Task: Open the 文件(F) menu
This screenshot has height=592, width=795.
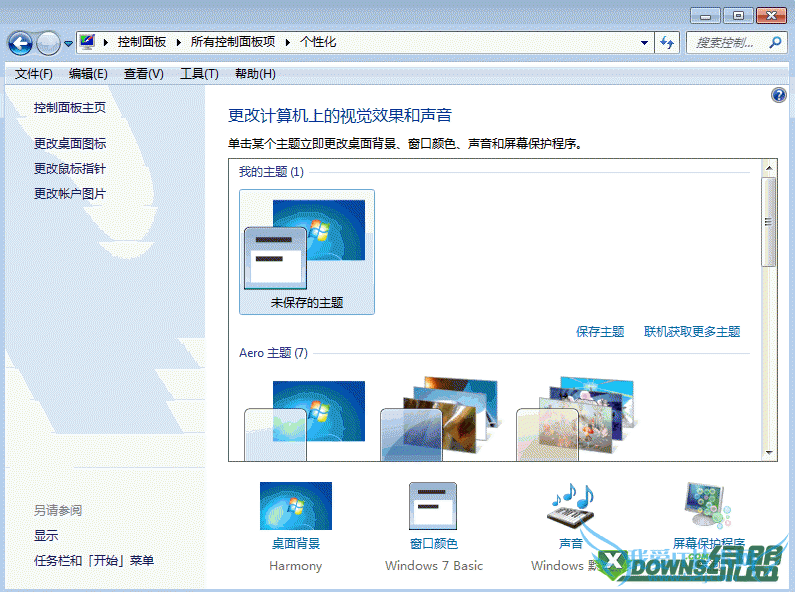Action: pos(33,74)
